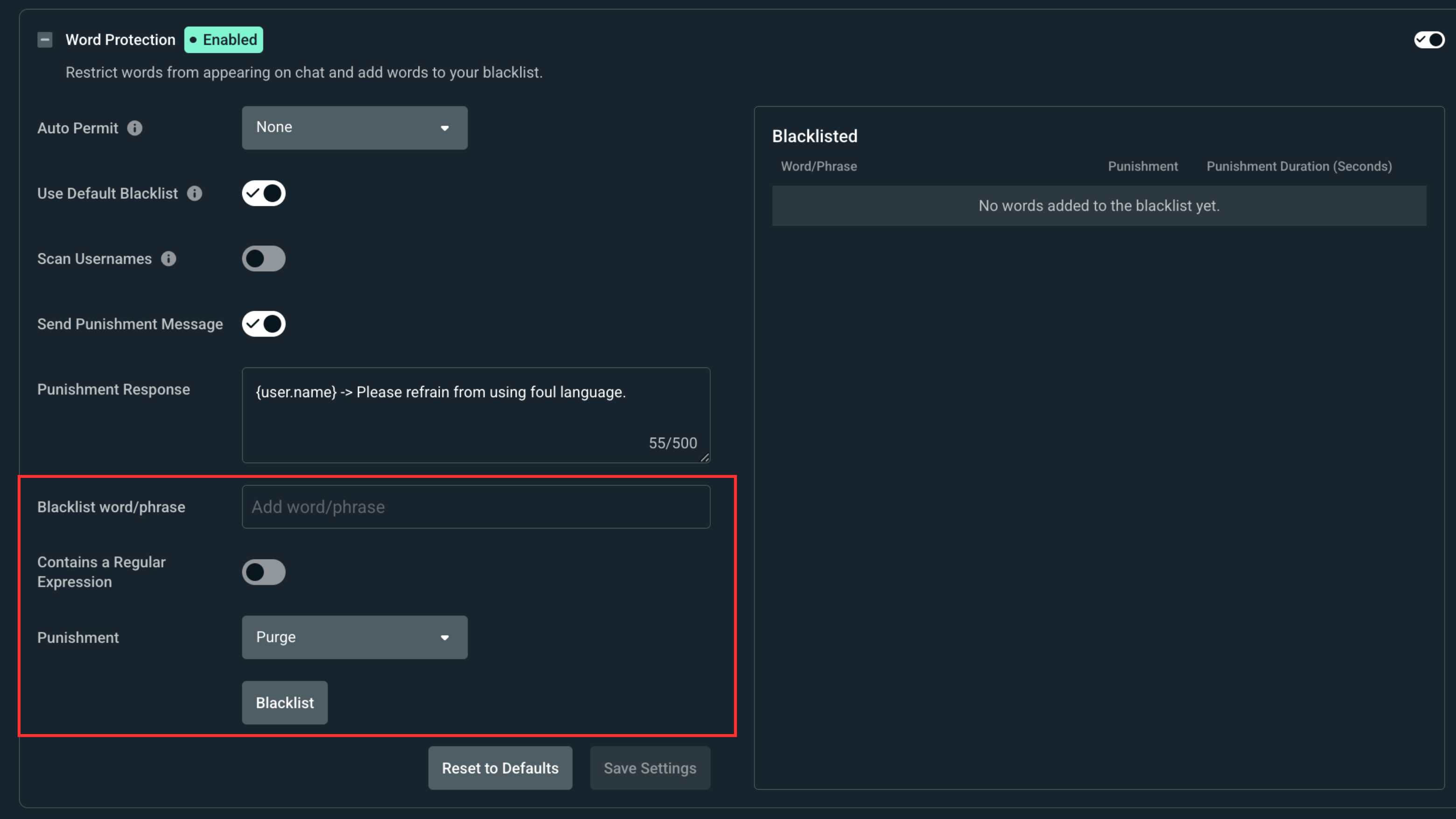This screenshot has height=819, width=1456.
Task: Collapse the Word Protection section
Action: pyautogui.click(x=45, y=40)
